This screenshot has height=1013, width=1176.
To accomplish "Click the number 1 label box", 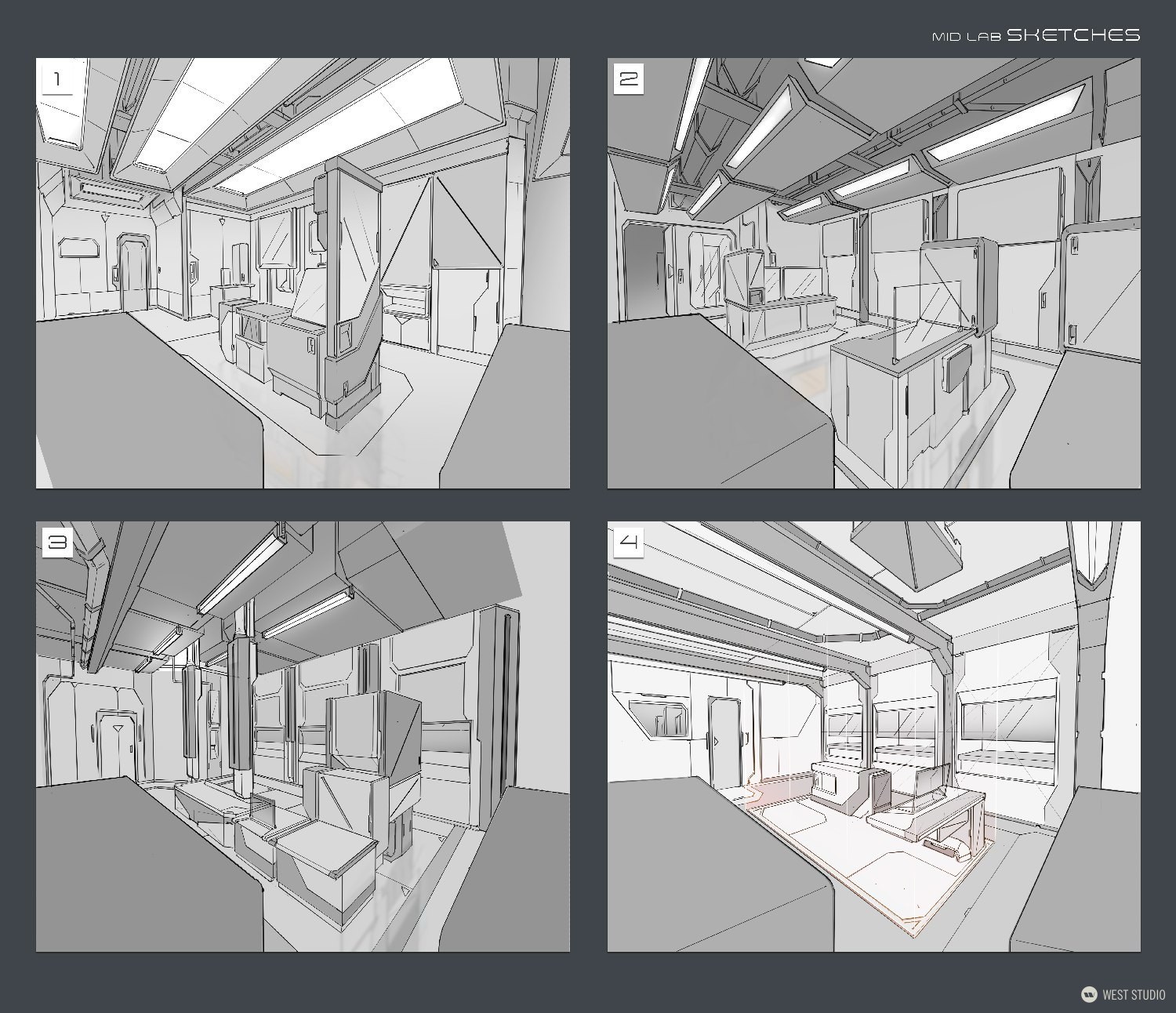I will 57,79.
